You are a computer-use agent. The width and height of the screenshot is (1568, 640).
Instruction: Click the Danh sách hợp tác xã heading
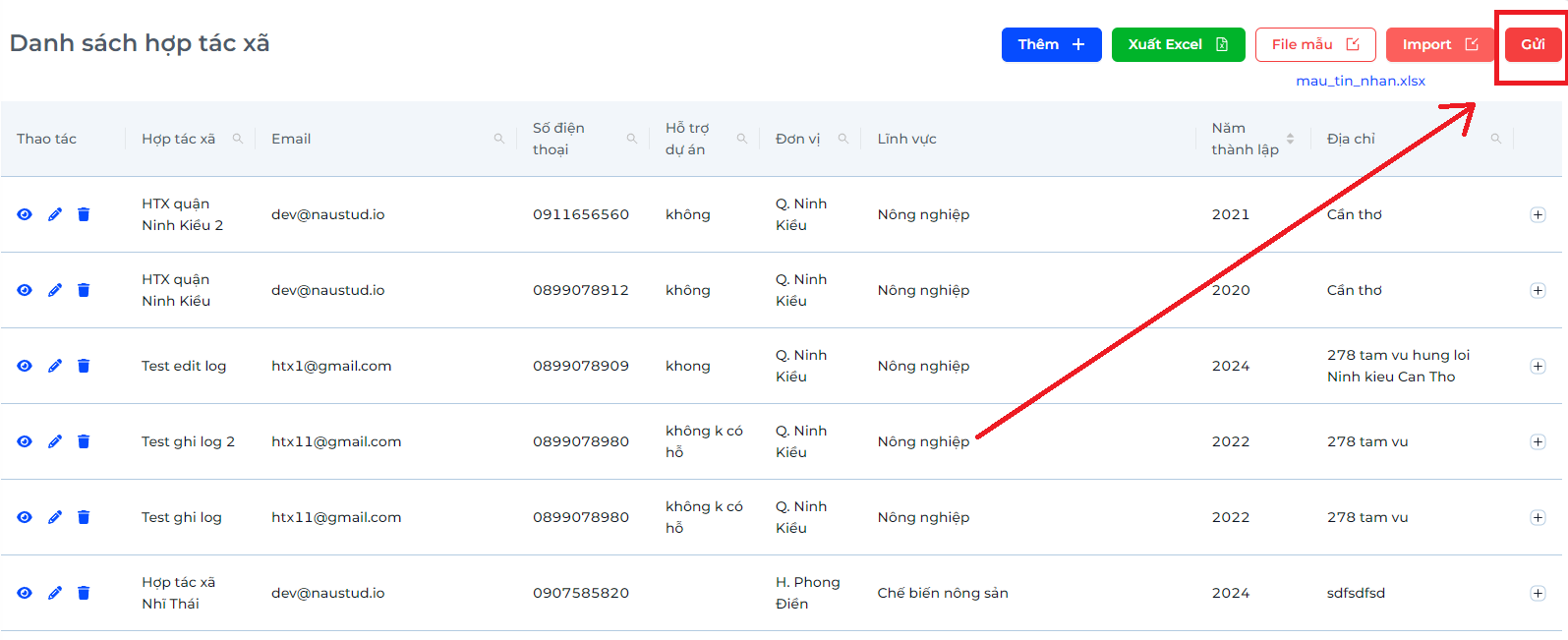tap(140, 43)
